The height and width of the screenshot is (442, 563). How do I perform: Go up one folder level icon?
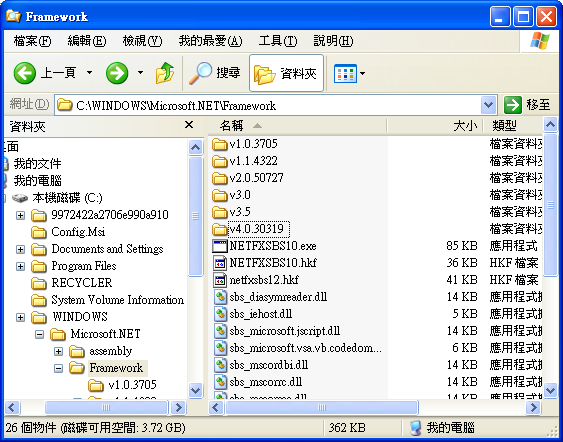tap(165, 73)
